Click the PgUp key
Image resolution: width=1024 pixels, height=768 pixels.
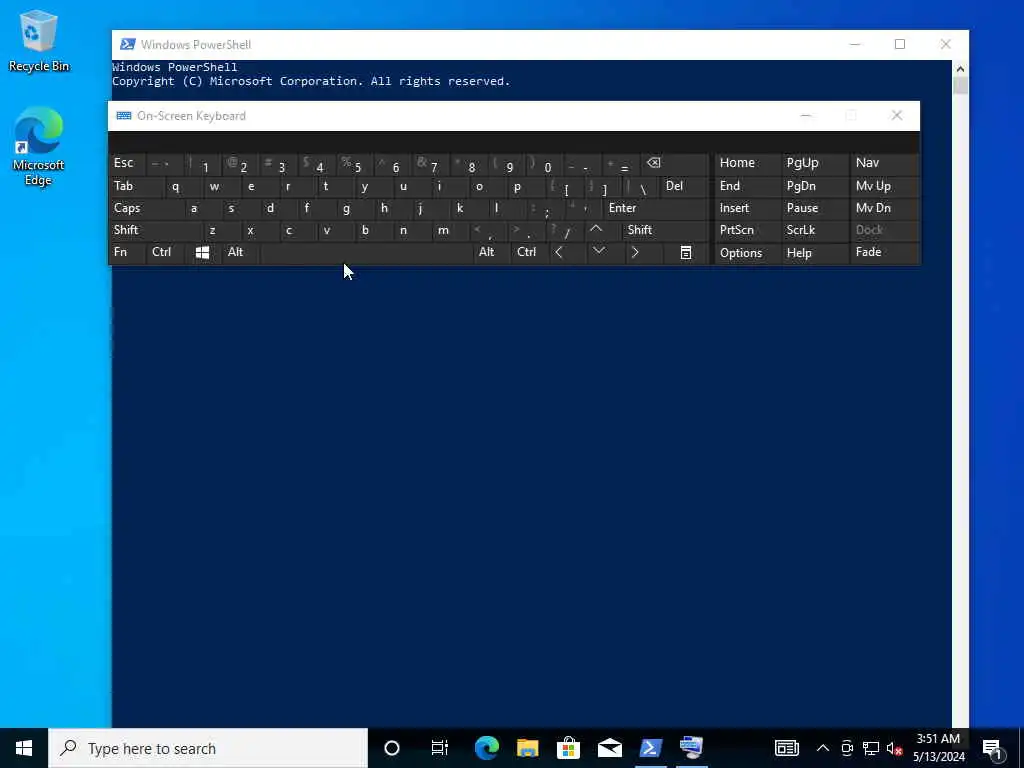(813, 163)
